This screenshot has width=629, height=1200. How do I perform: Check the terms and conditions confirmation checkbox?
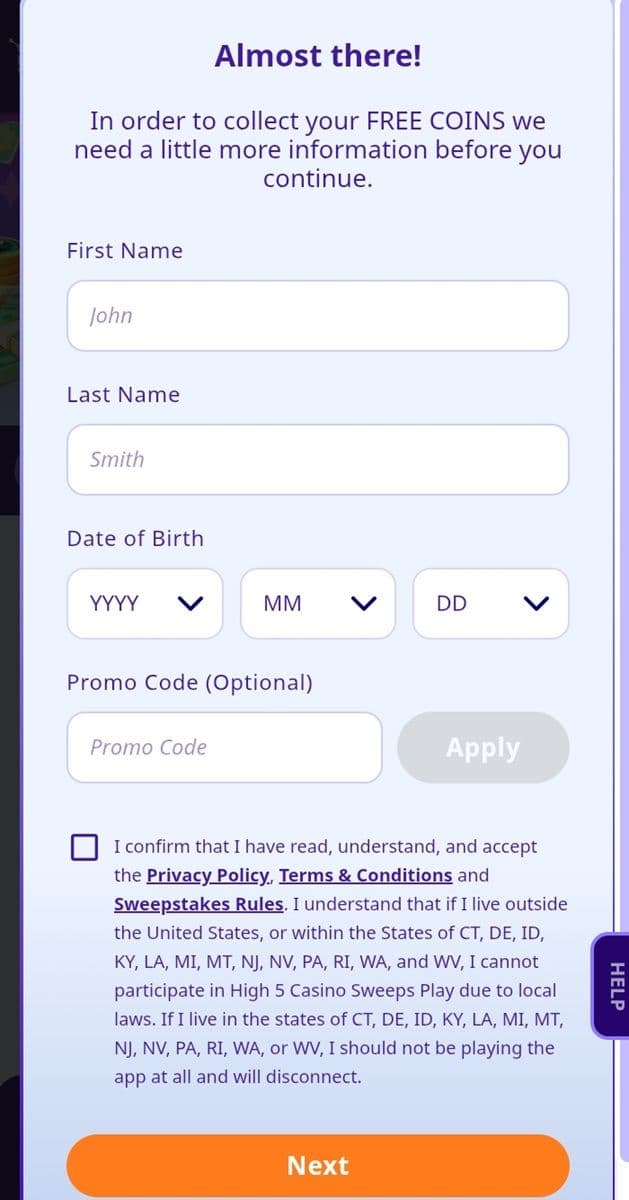84,846
